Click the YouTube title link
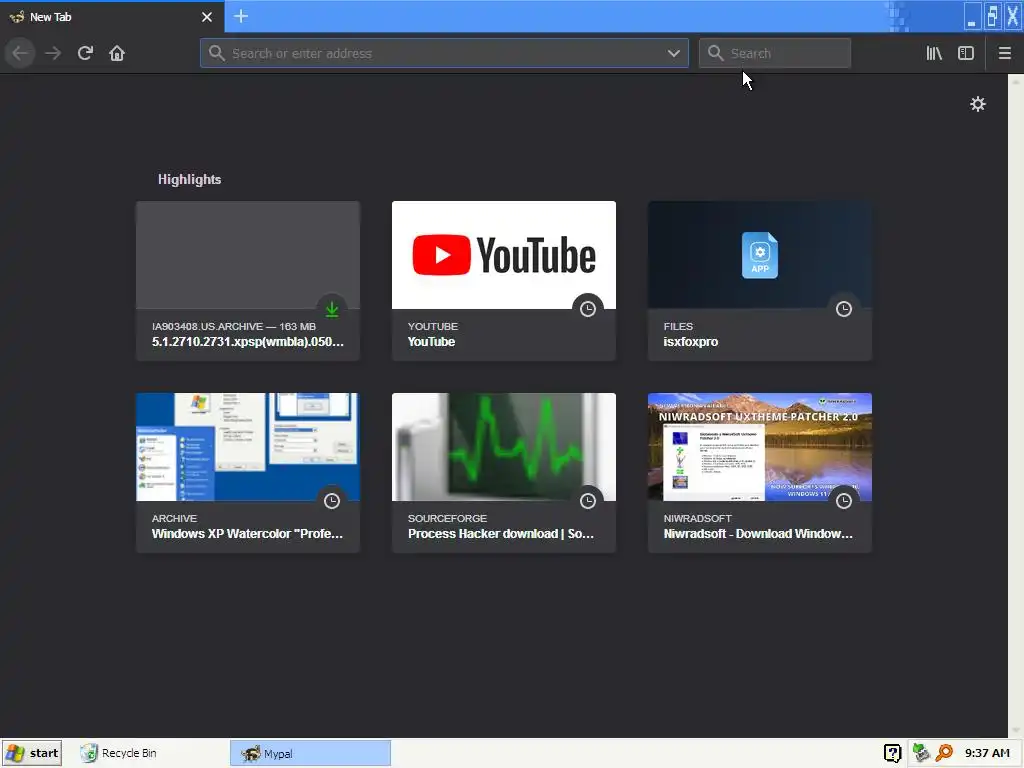1024x768 pixels. click(431, 342)
